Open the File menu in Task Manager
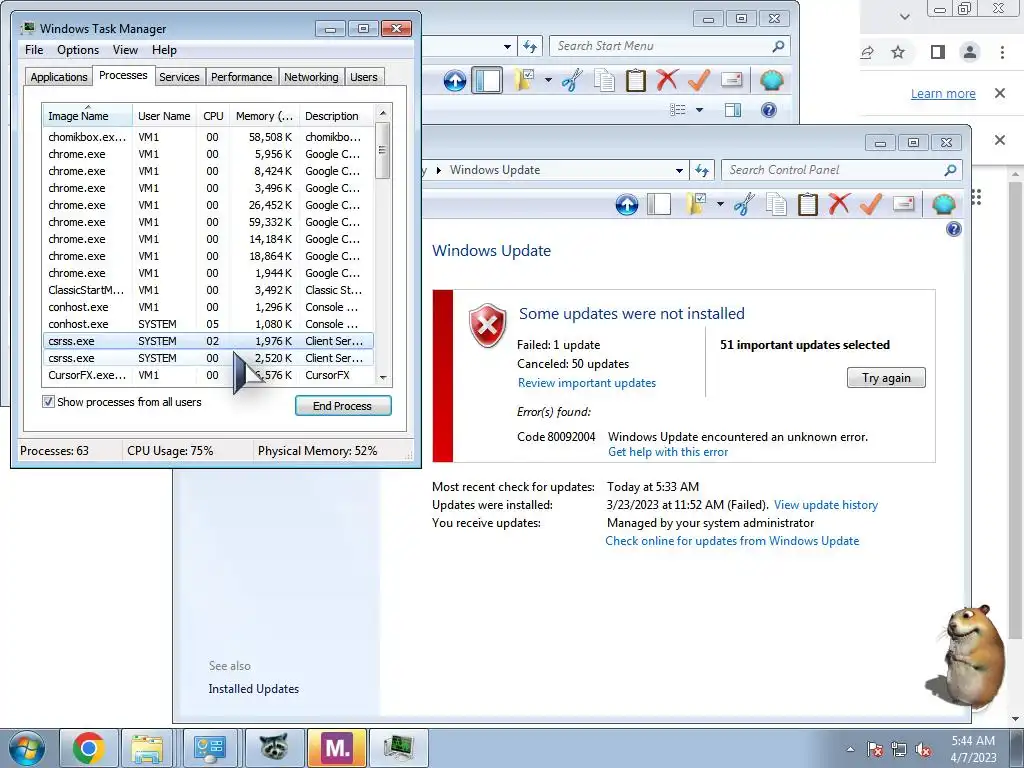Image resolution: width=1024 pixels, height=768 pixels. (34, 50)
